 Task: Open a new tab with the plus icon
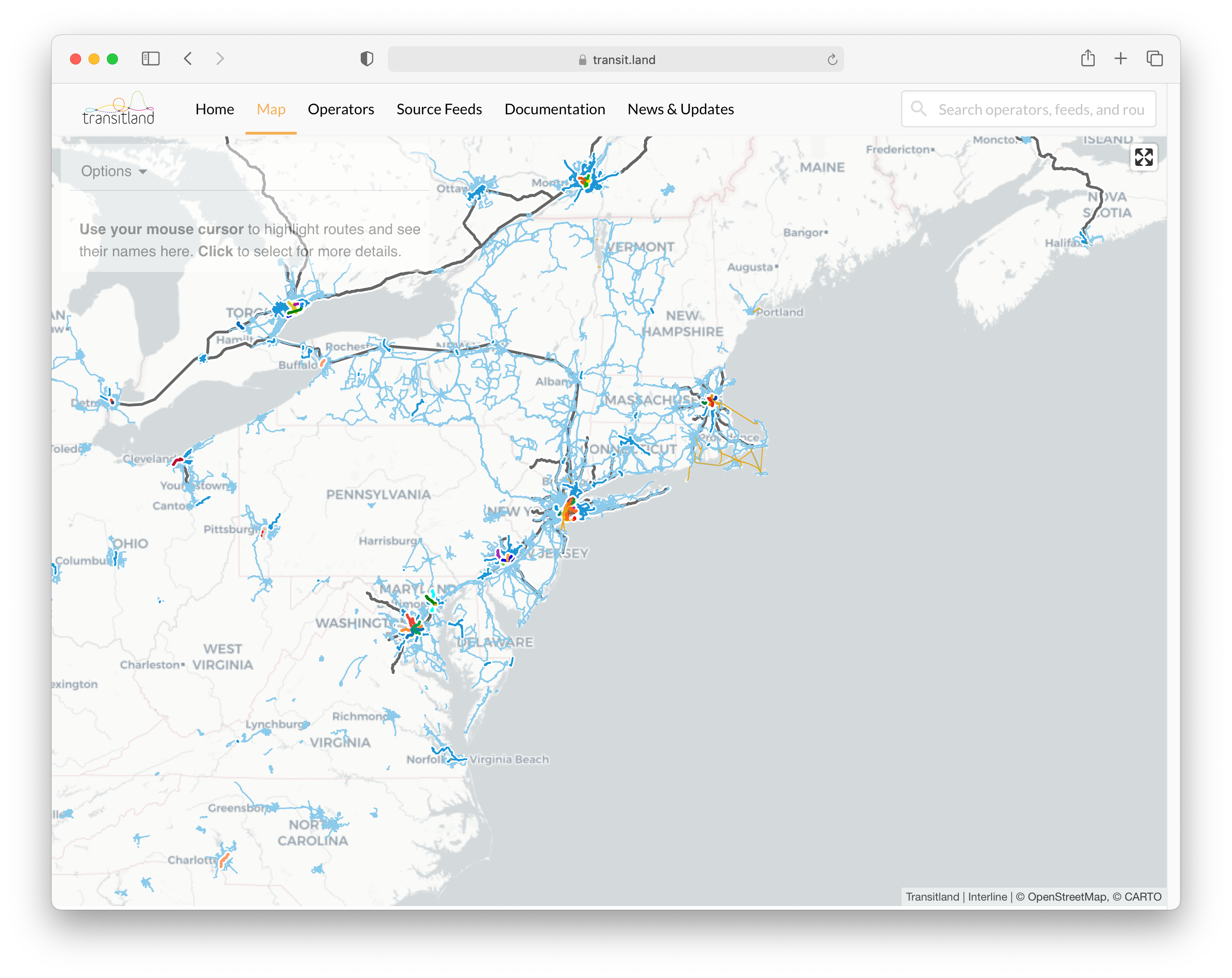(1121, 59)
